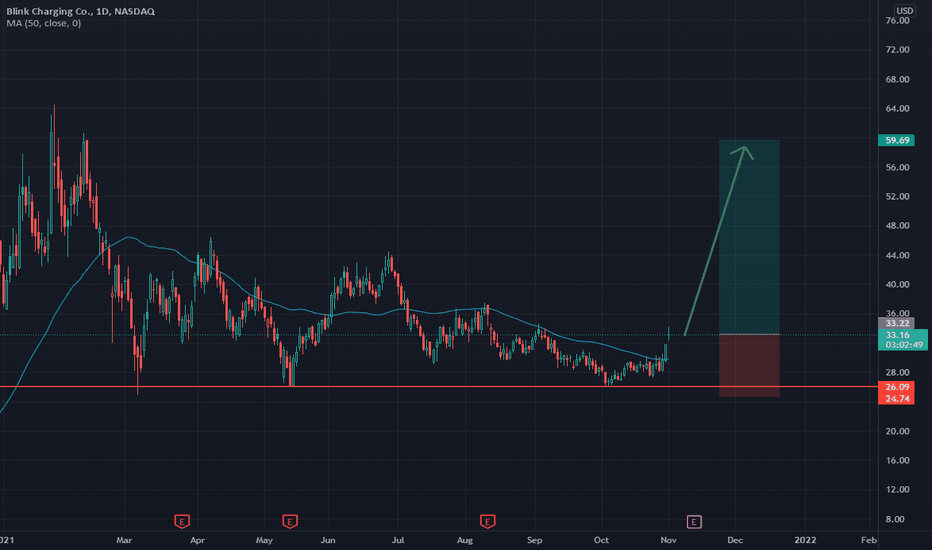
Task: Click the Dec label on the time axis
Action: (735, 540)
